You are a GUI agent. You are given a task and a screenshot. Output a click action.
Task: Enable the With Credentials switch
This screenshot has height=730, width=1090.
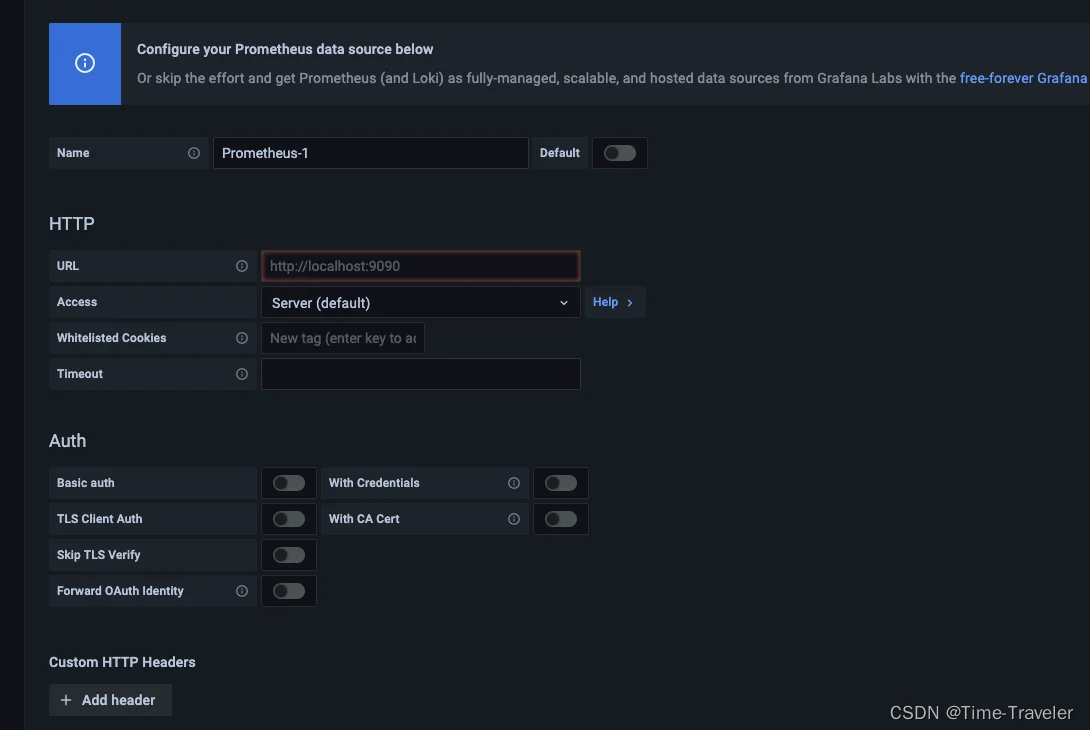coord(560,483)
